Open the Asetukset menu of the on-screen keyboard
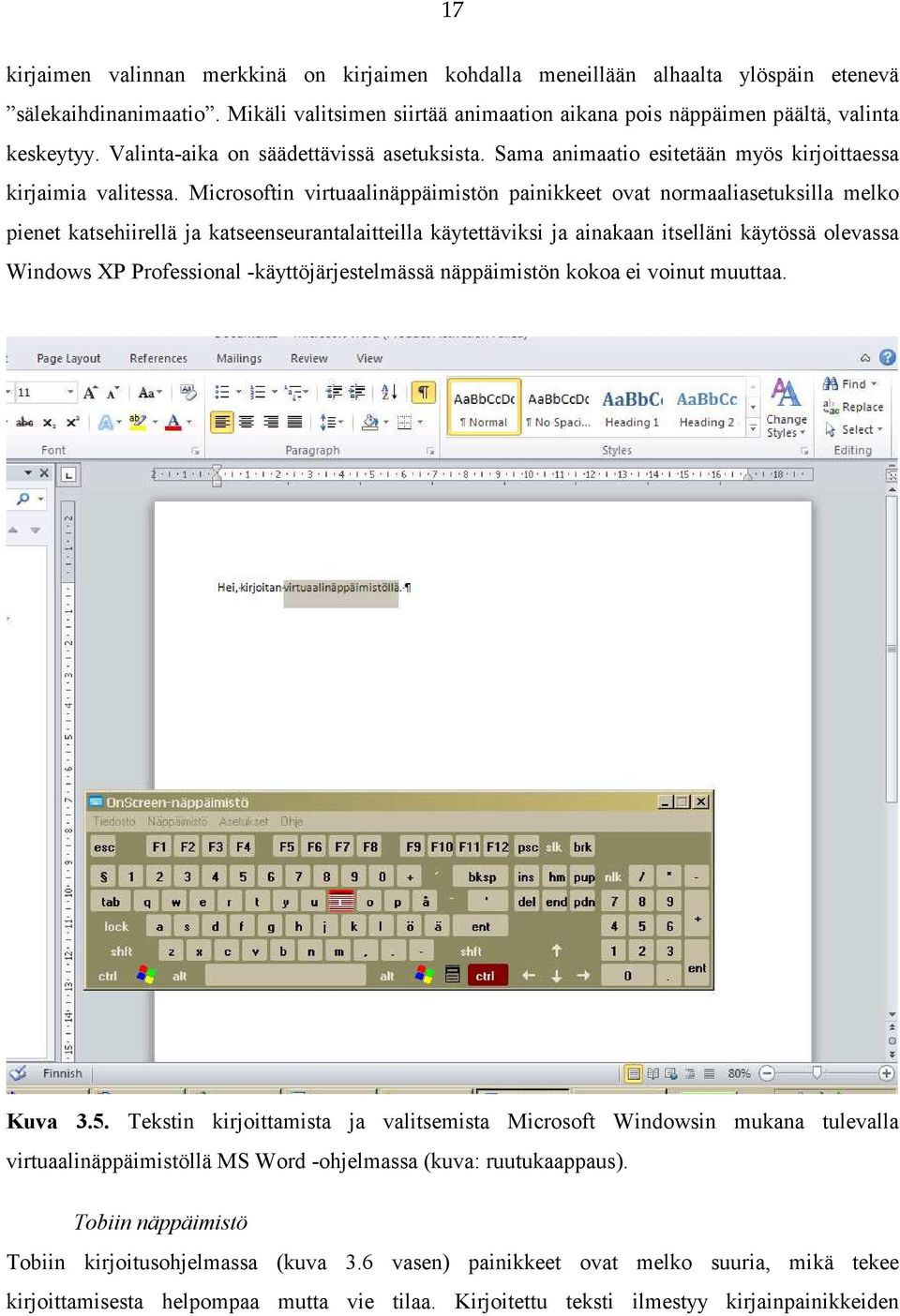This screenshot has width=900, height=1316. tap(244, 821)
